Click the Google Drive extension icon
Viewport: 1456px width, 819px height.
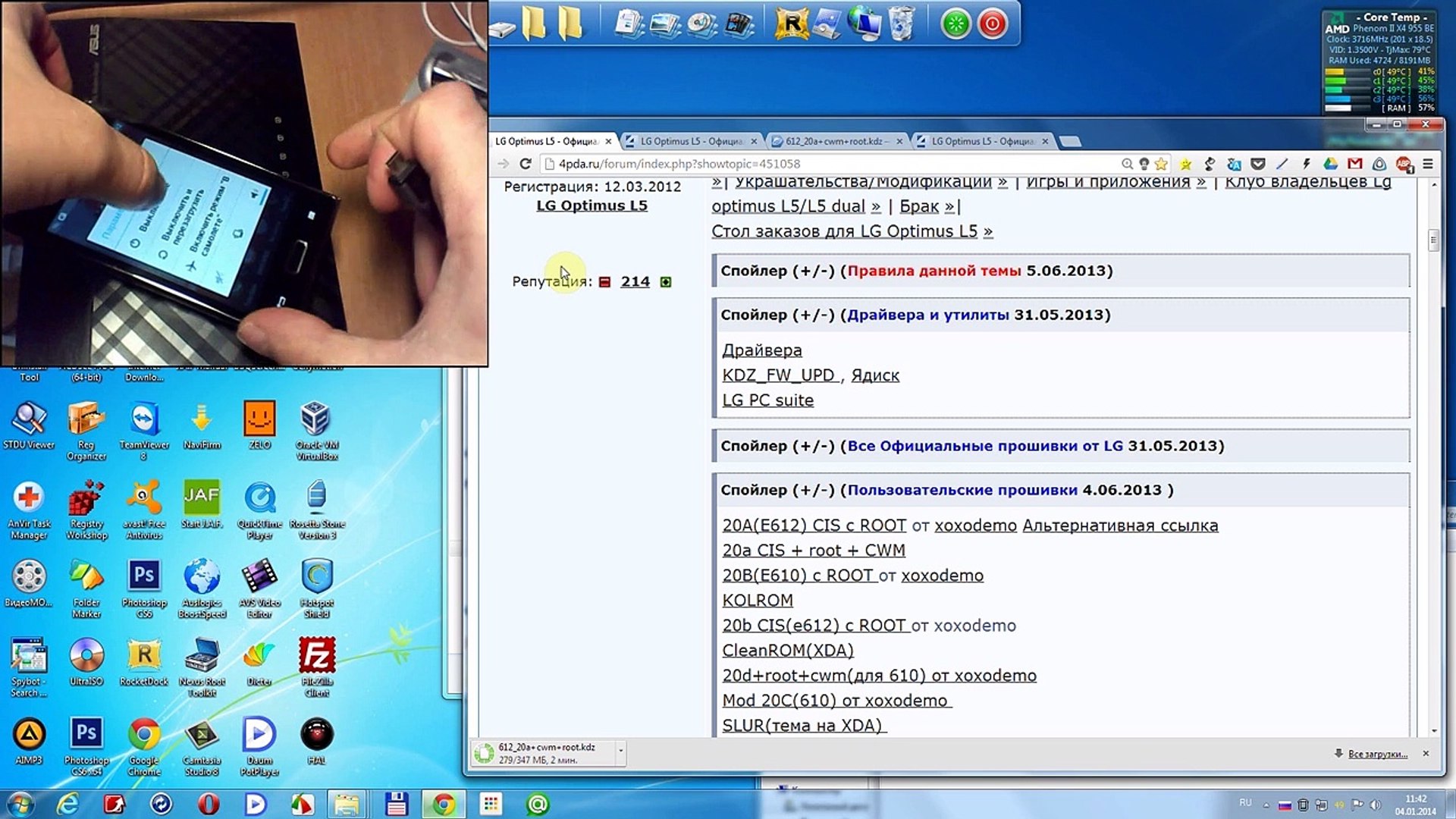pyautogui.click(x=1330, y=164)
